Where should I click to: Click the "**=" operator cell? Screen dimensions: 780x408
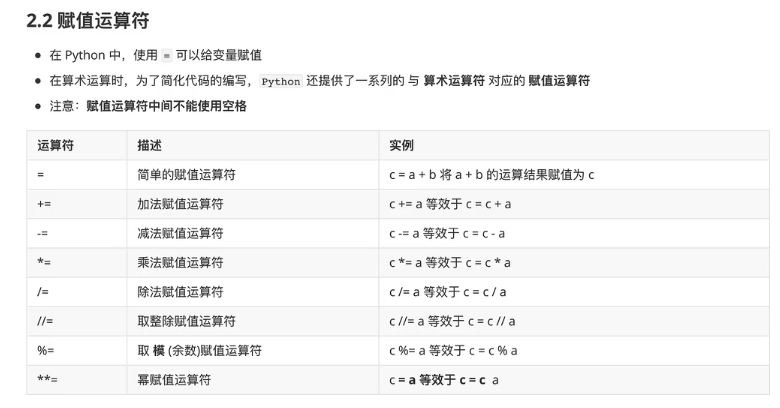coord(47,380)
